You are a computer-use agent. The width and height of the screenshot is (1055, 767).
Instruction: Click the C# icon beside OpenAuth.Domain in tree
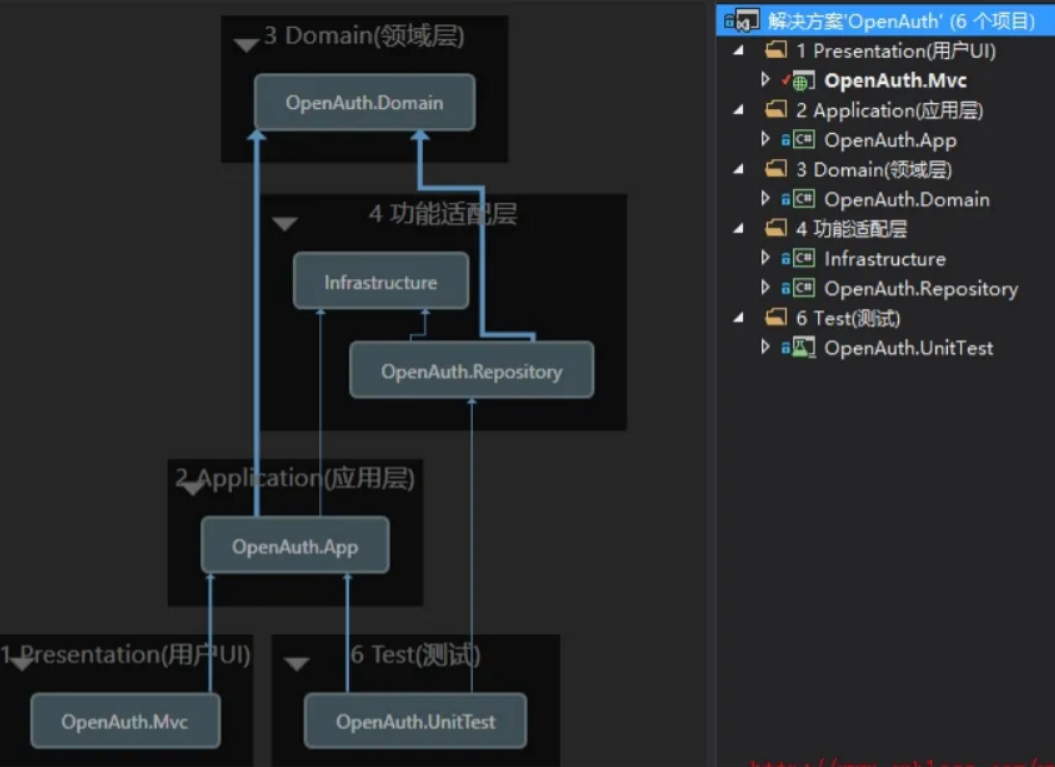[x=802, y=200]
